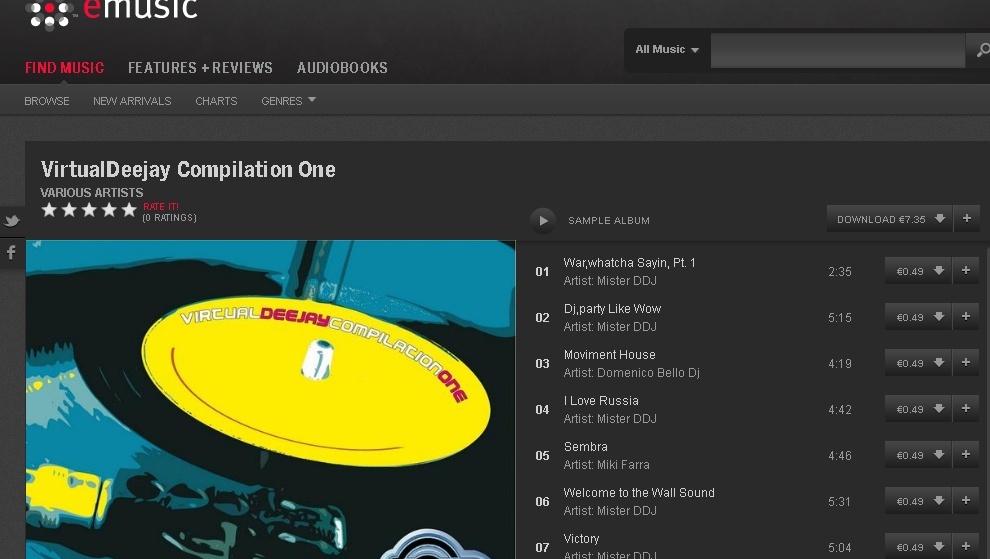Open track title War,whatcha Sayin, Pt. 1
Viewport: 990px width, 559px height.
(629, 263)
